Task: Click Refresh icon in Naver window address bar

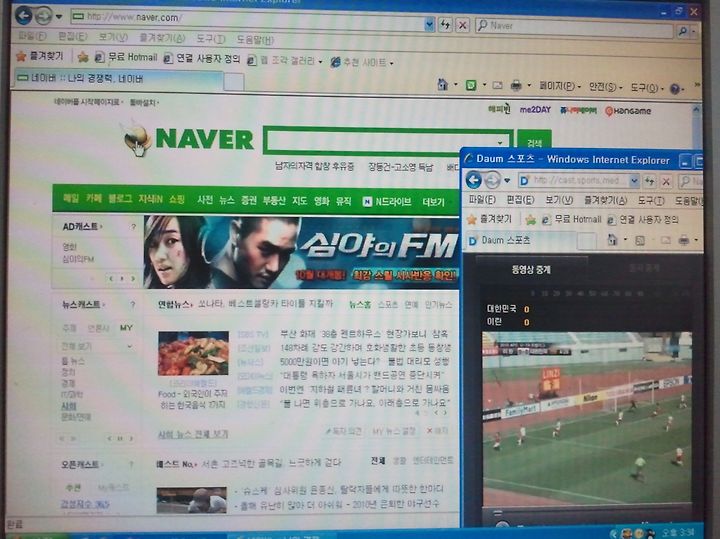Action: click(445, 24)
